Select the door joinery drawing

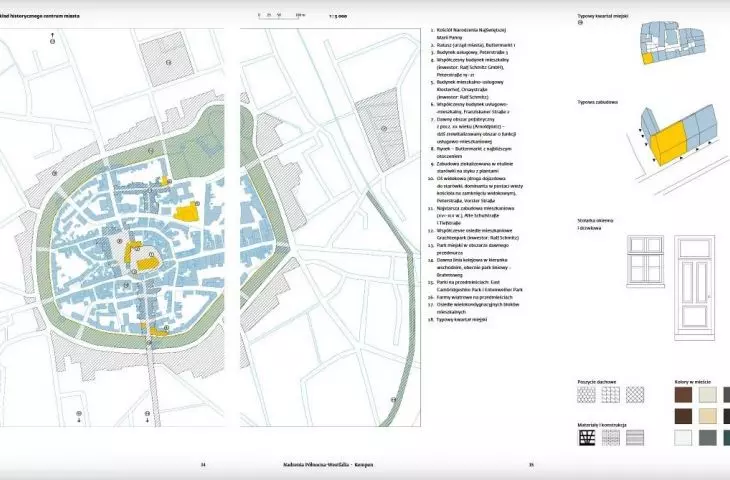pyautogui.click(x=695, y=288)
